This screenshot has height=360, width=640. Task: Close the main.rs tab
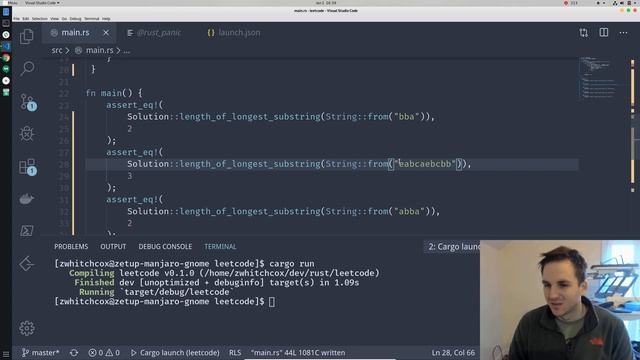106,33
